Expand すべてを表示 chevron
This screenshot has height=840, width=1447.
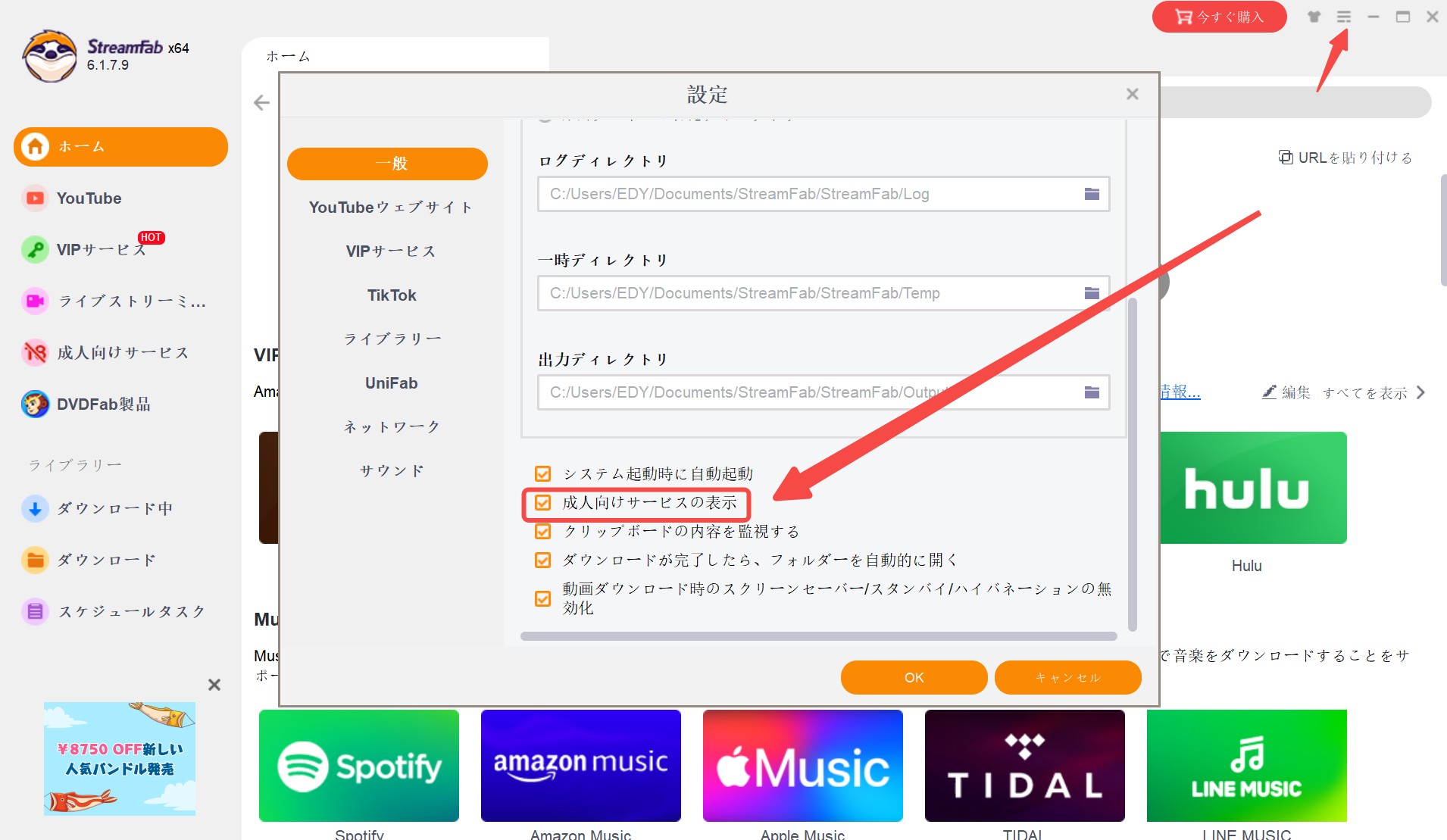click(x=1421, y=392)
